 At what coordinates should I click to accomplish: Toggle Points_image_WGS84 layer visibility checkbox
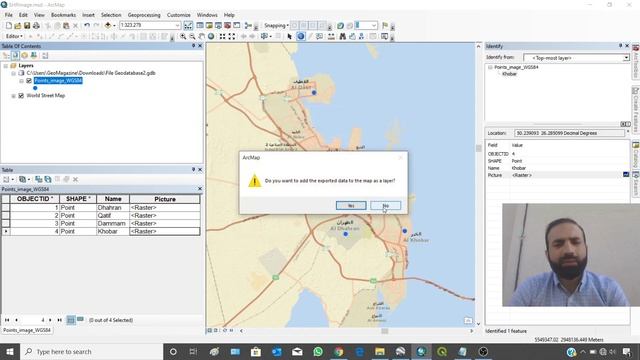click(x=29, y=81)
